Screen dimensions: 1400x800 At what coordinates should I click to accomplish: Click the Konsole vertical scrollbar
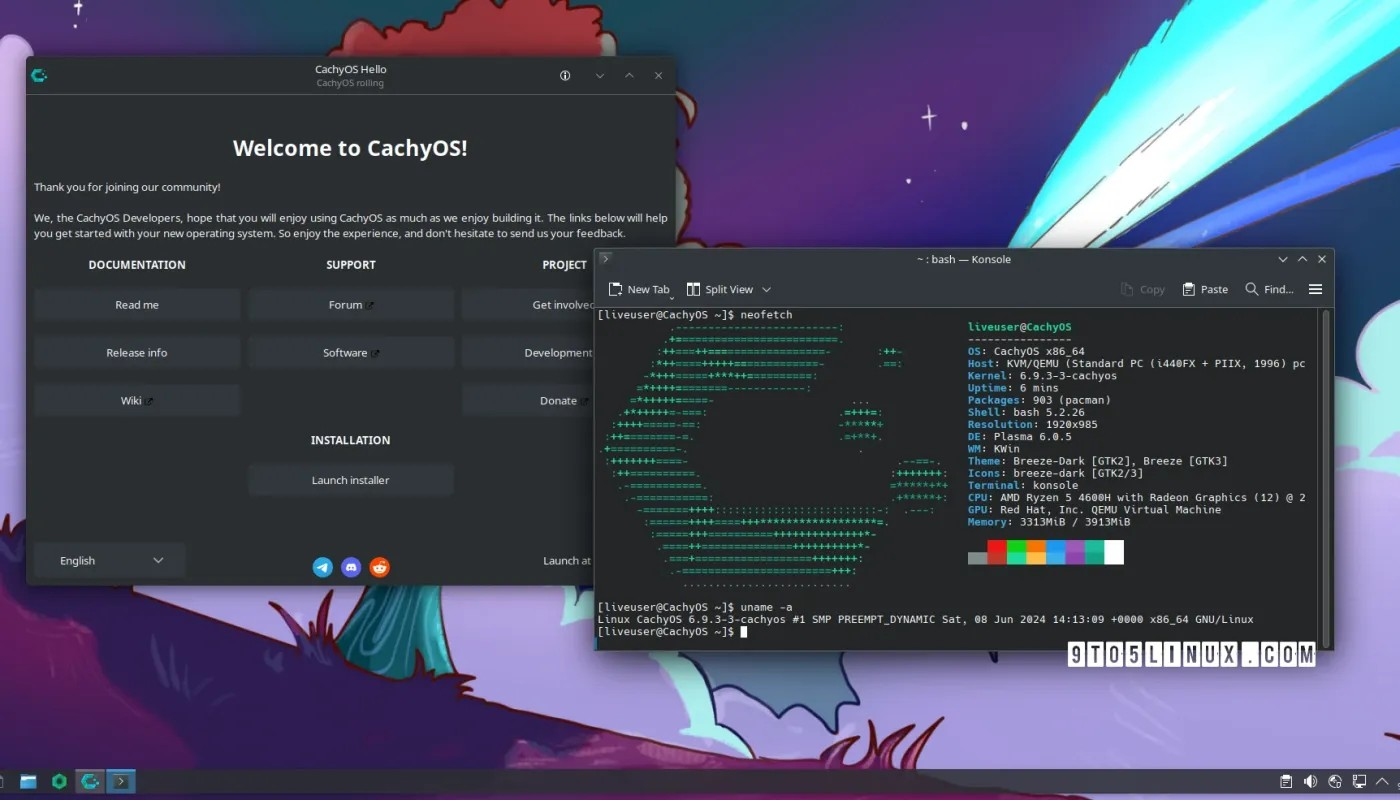click(x=1327, y=477)
